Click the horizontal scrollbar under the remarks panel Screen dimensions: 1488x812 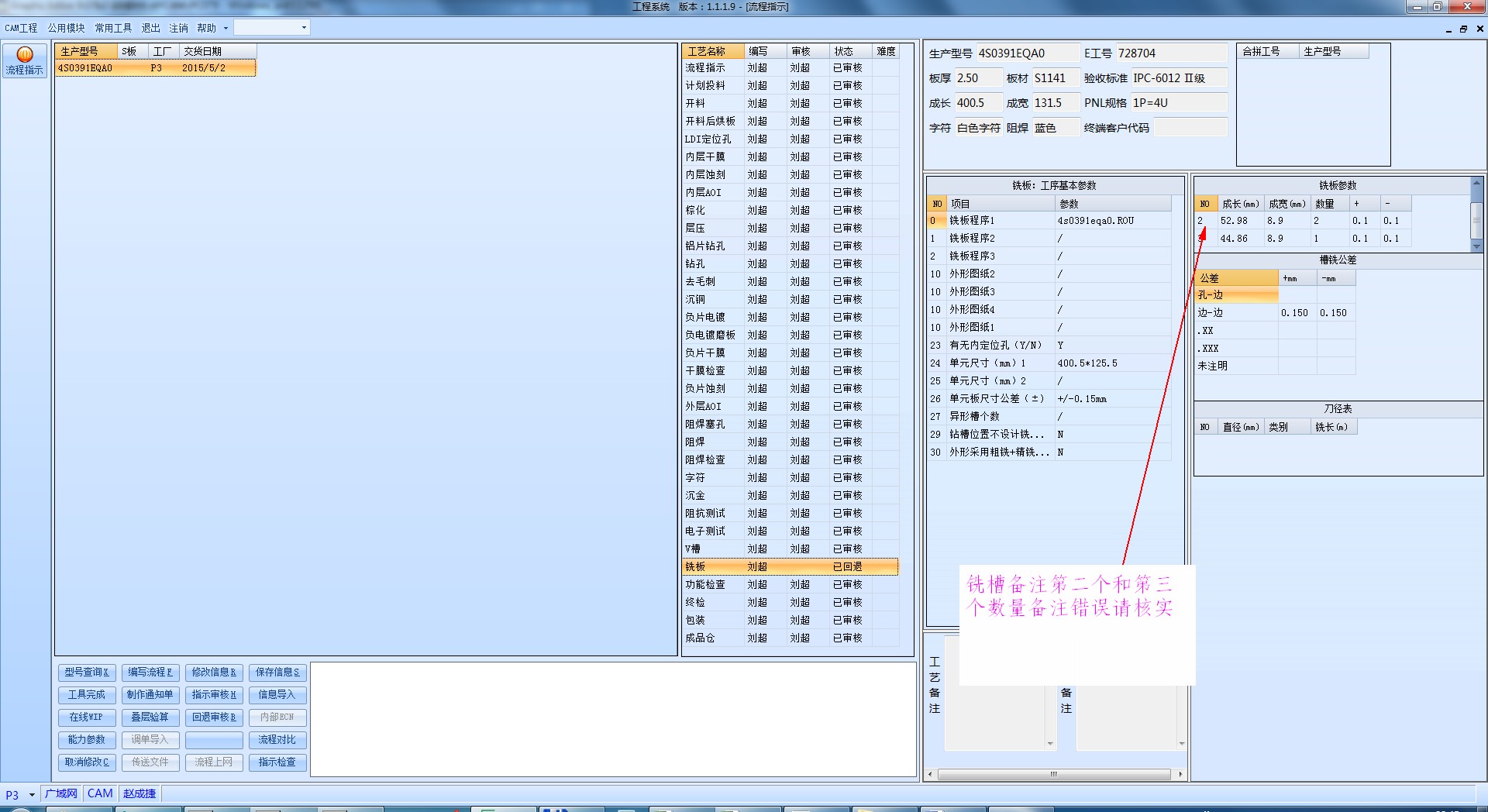1054,774
